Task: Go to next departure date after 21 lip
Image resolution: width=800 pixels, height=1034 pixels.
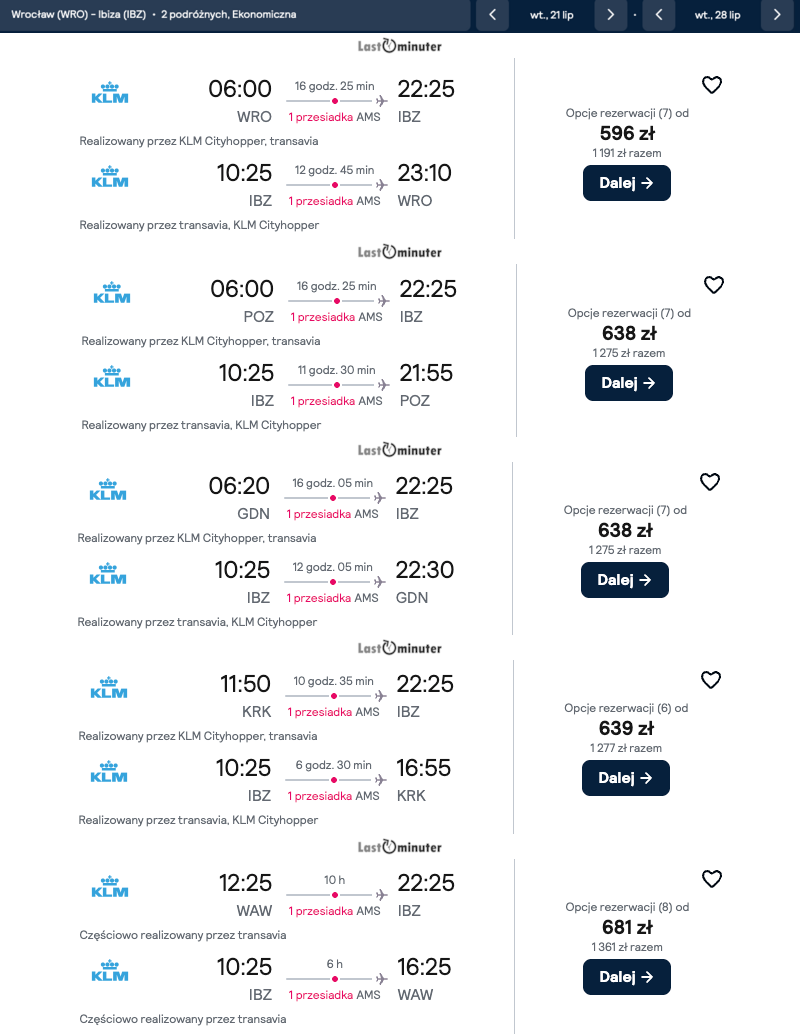Action: coord(610,15)
